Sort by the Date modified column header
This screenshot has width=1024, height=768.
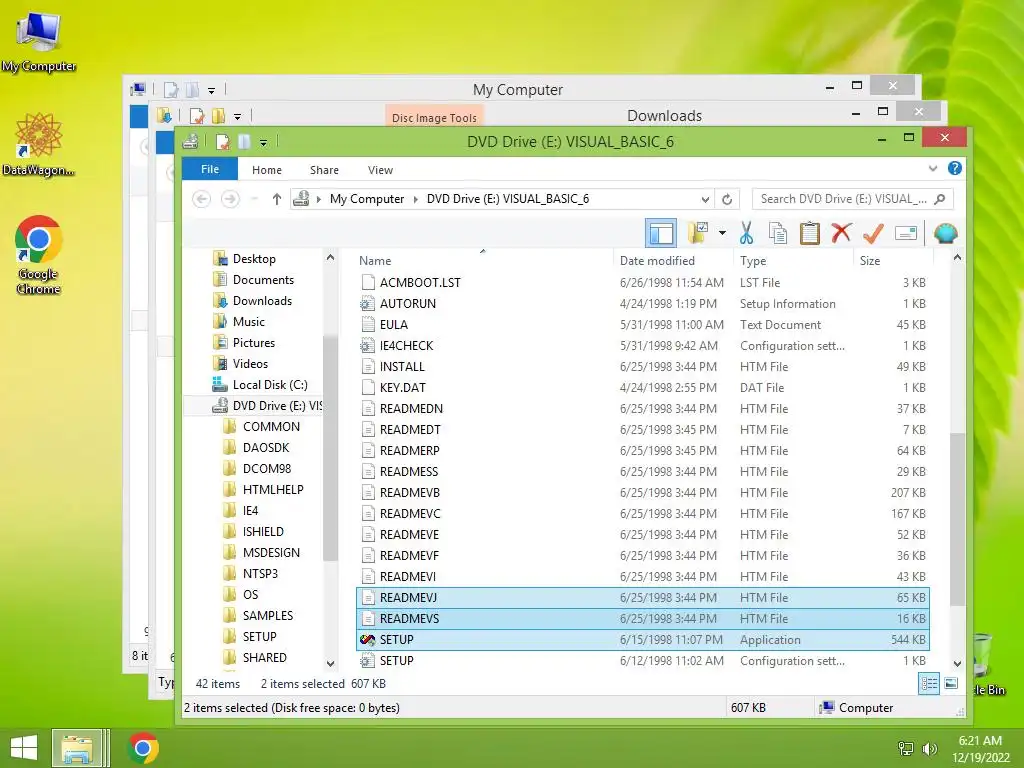[657, 261]
